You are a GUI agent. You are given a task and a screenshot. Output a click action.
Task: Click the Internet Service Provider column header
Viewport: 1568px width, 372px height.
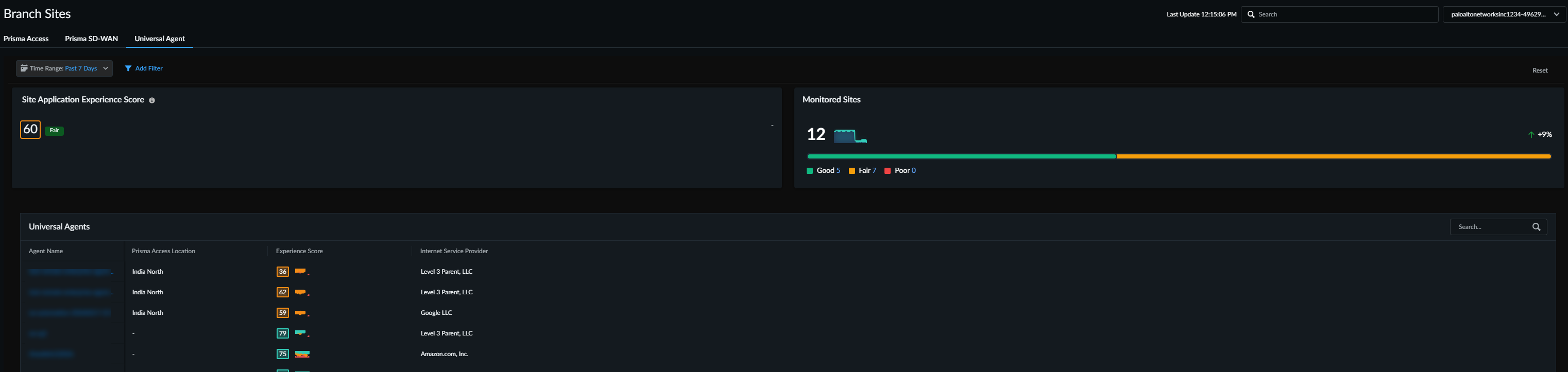point(453,251)
